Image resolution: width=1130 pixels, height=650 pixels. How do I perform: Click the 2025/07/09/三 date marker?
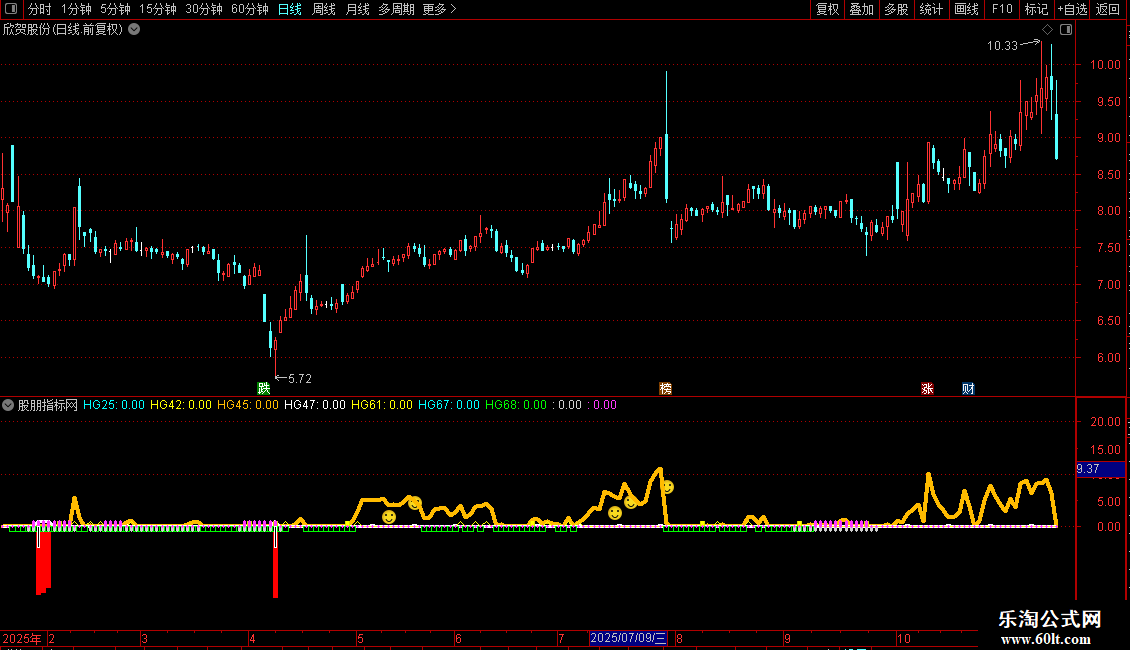point(628,638)
